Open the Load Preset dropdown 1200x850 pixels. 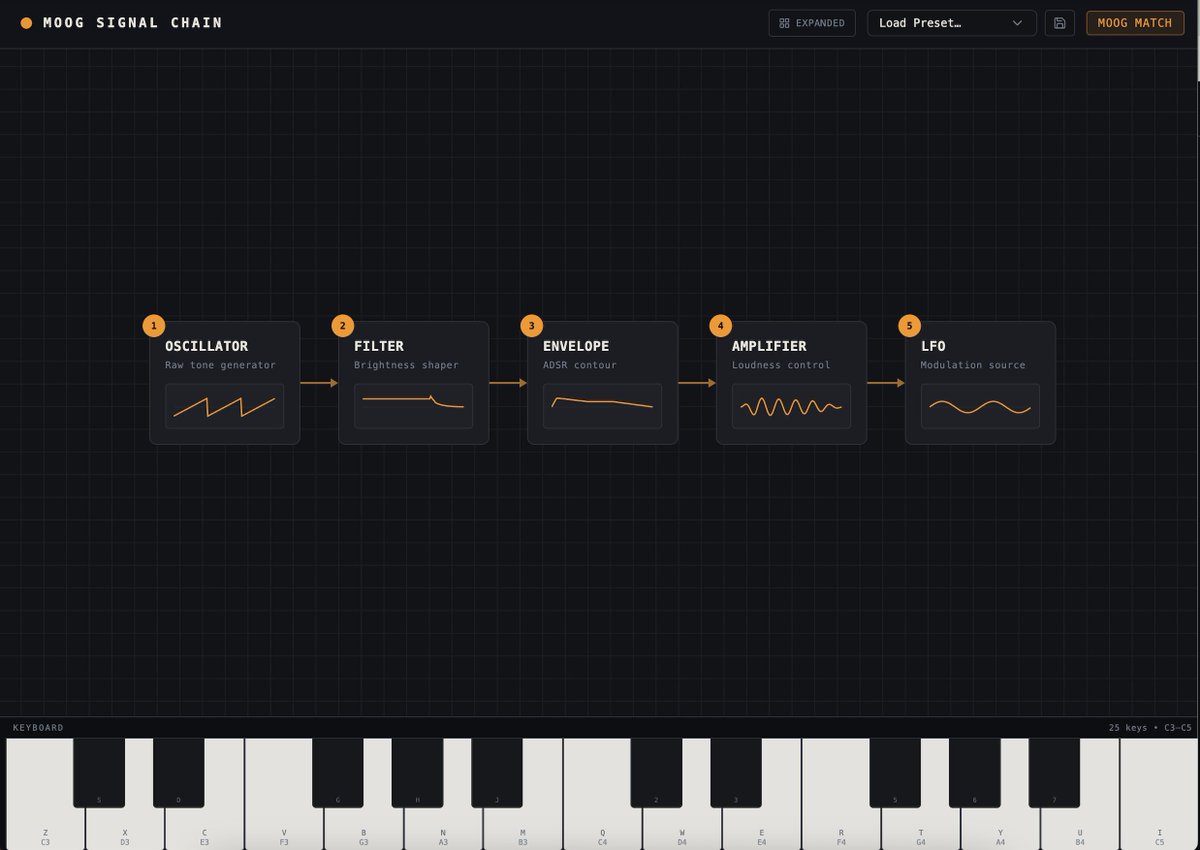click(x=951, y=23)
